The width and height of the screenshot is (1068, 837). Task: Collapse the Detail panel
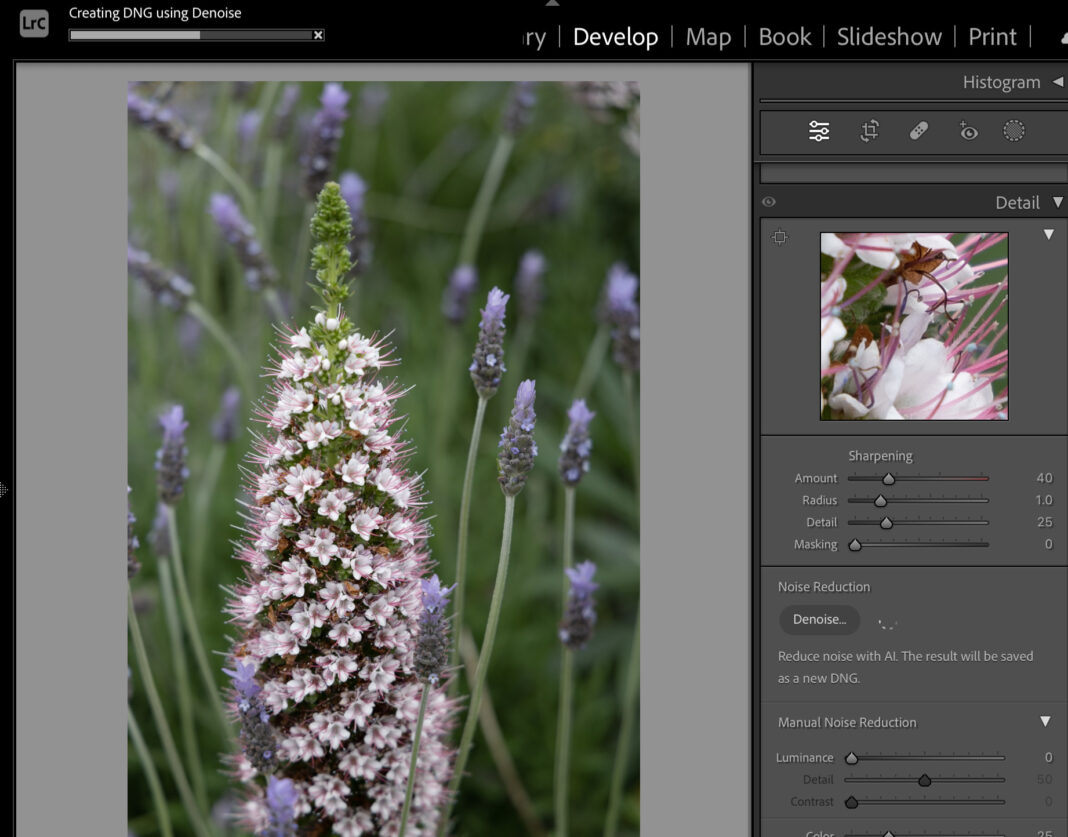click(x=1055, y=202)
